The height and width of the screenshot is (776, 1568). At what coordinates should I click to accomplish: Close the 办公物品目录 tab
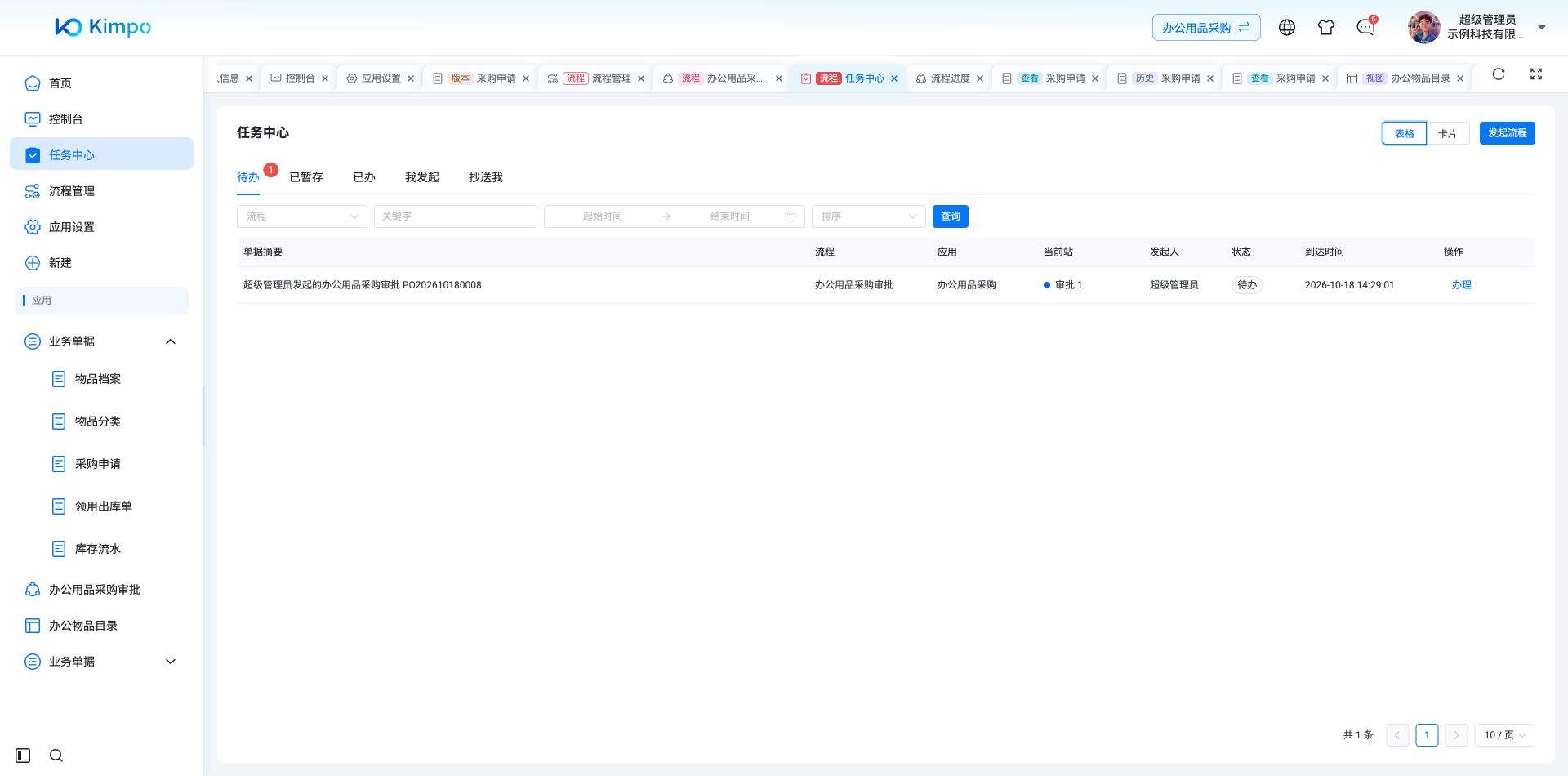(1460, 78)
